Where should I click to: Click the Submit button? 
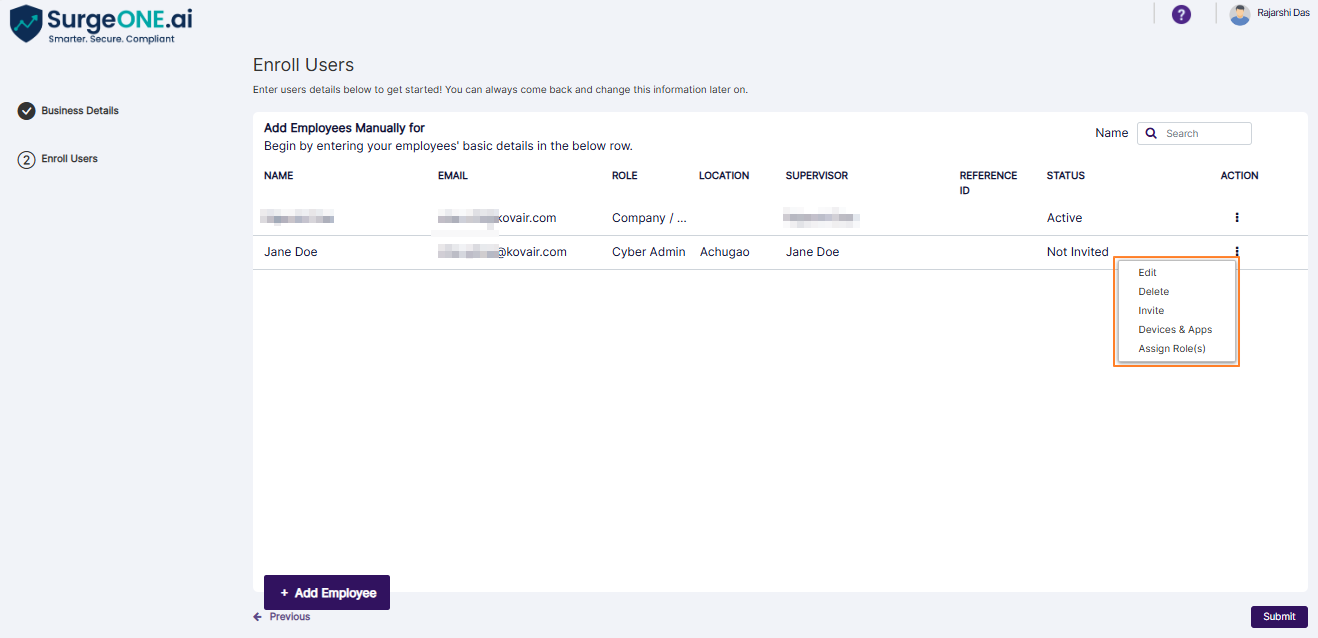[1279, 616]
